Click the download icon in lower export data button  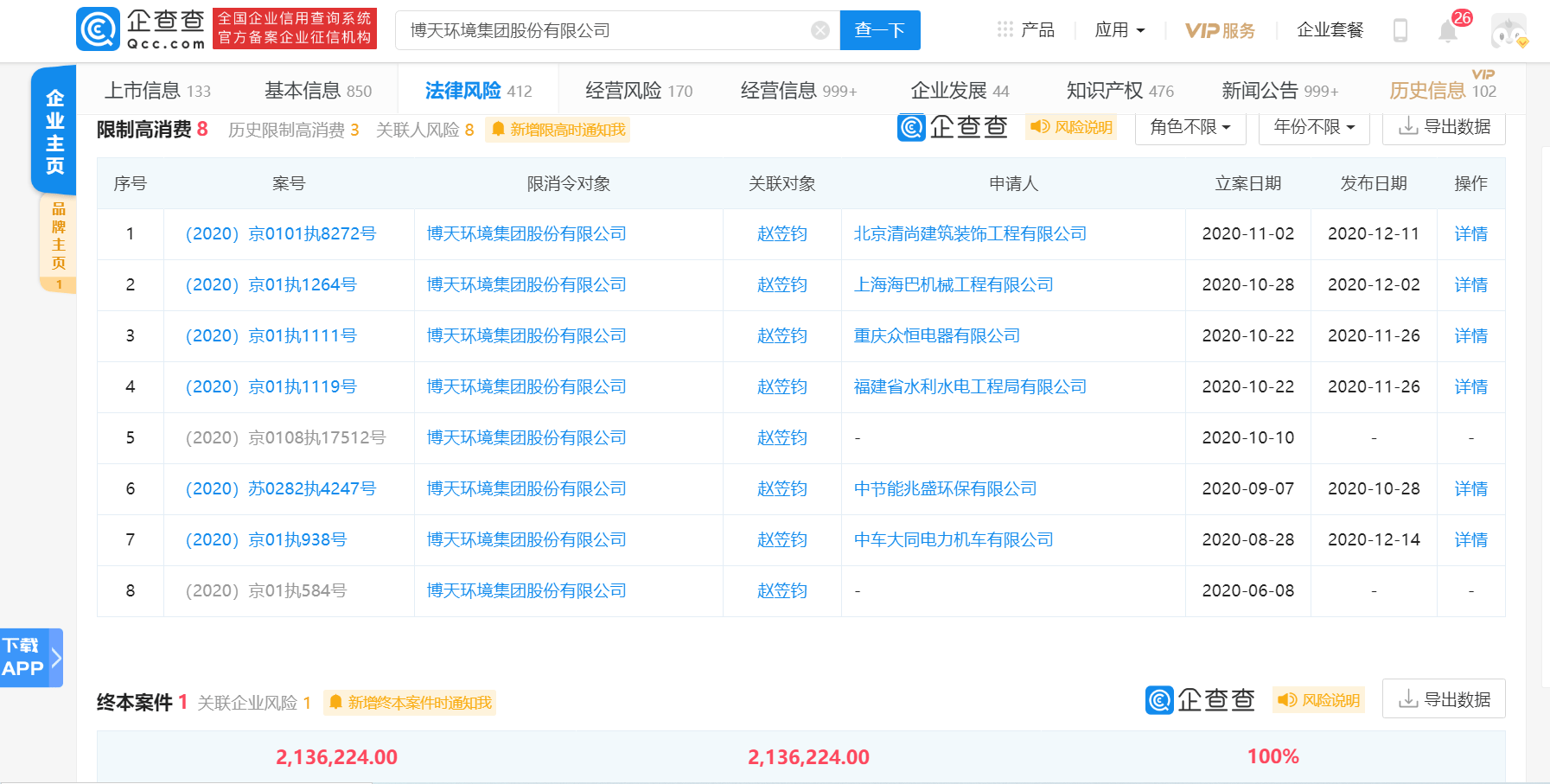[x=1408, y=699]
